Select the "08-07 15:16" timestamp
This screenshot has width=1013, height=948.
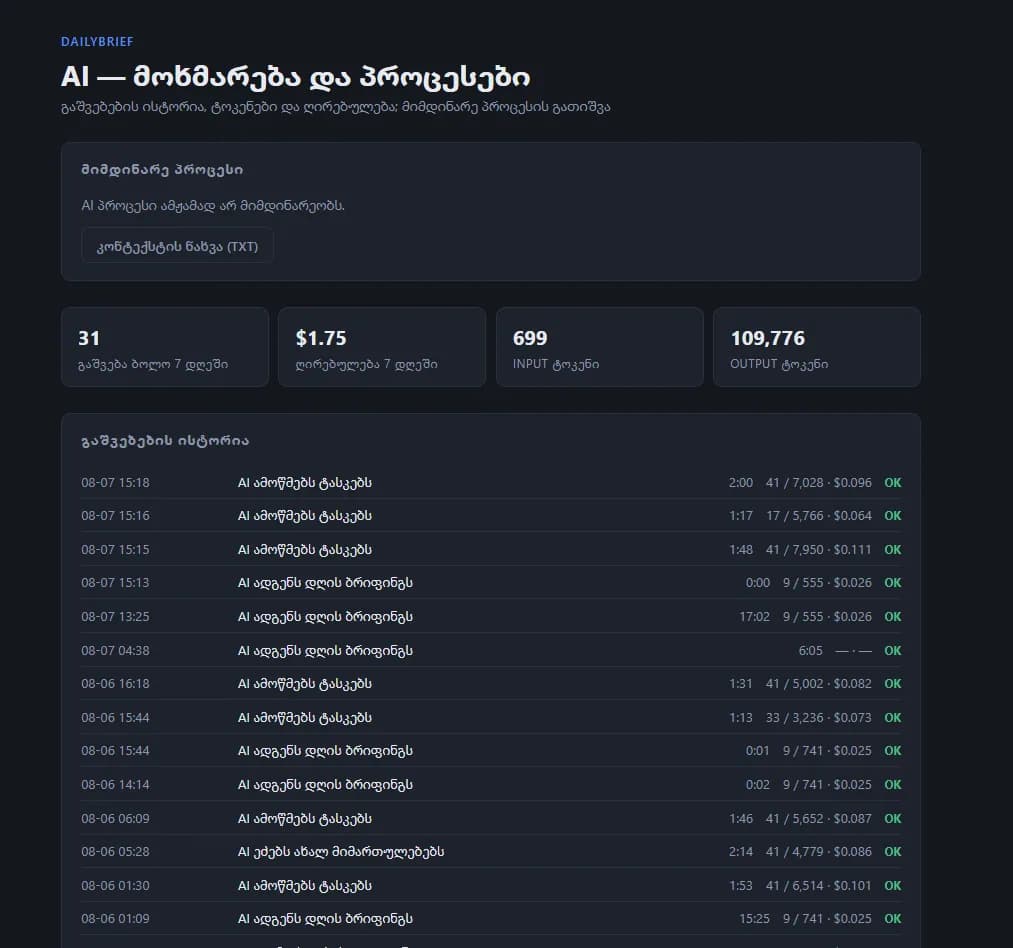(x=115, y=516)
